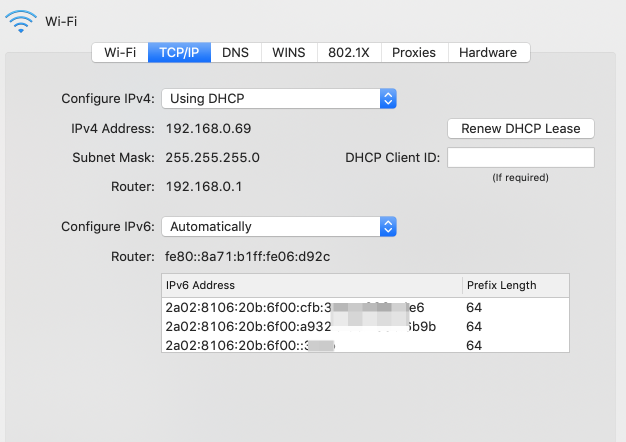626x442 pixels.
Task: Select the TCP/IP tab
Action: point(179,52)
